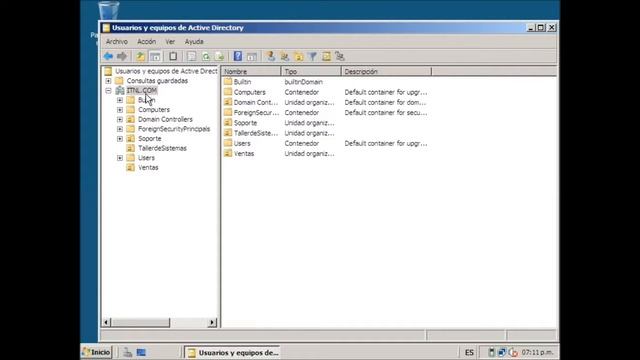Open the Acción menu
Image resolution: width=640 pixels, height=360 pixels.
coord(147,42)
